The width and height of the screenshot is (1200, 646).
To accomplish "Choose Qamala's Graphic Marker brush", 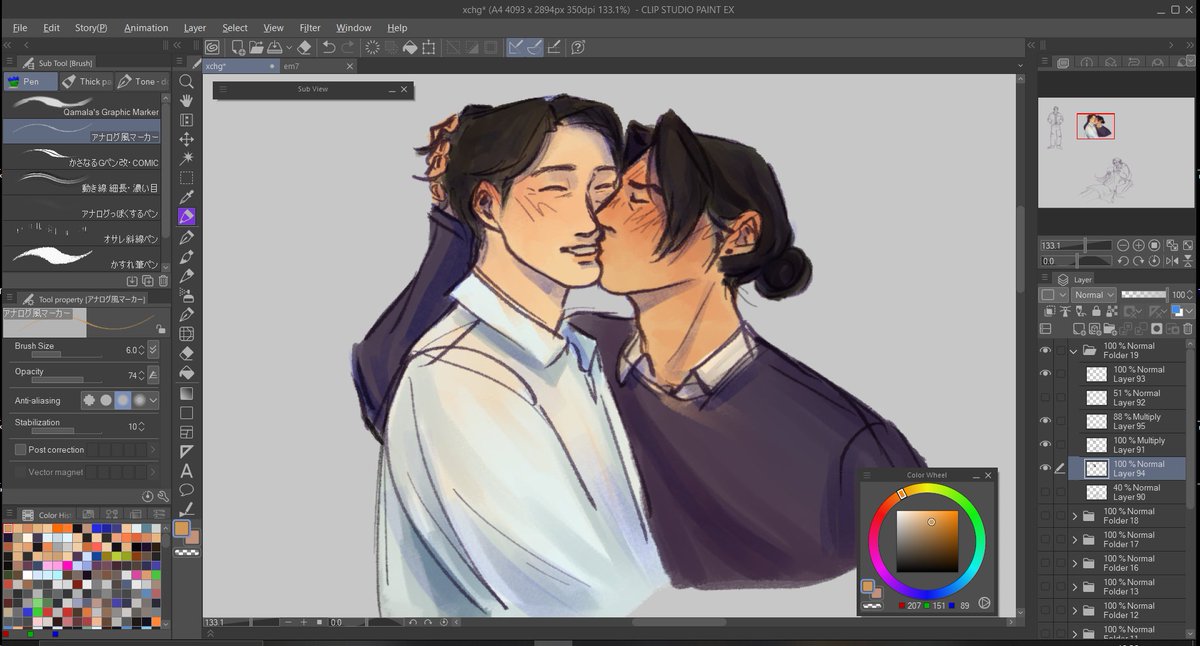I will point(81,106).
